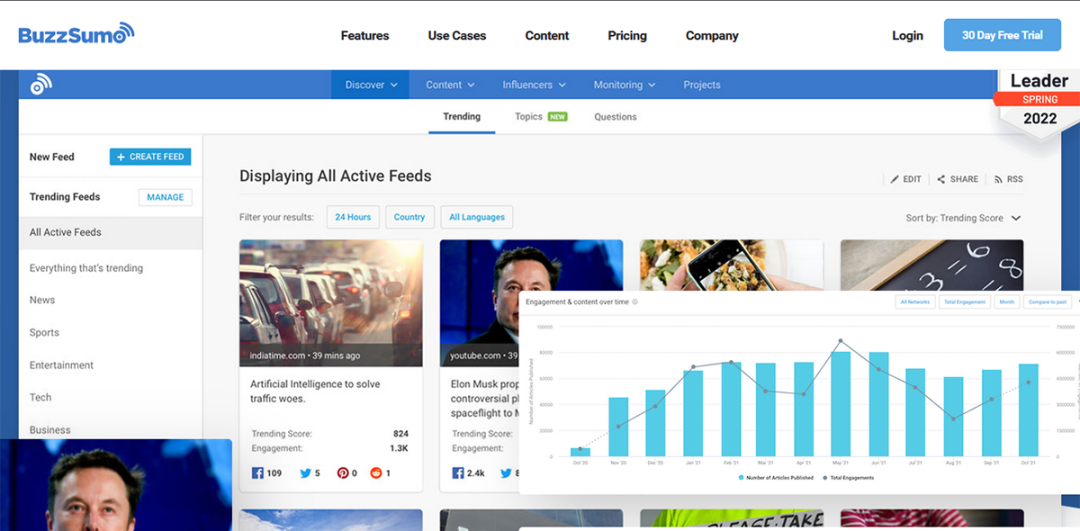Click Engagement value 1.3K

(399, 448)
